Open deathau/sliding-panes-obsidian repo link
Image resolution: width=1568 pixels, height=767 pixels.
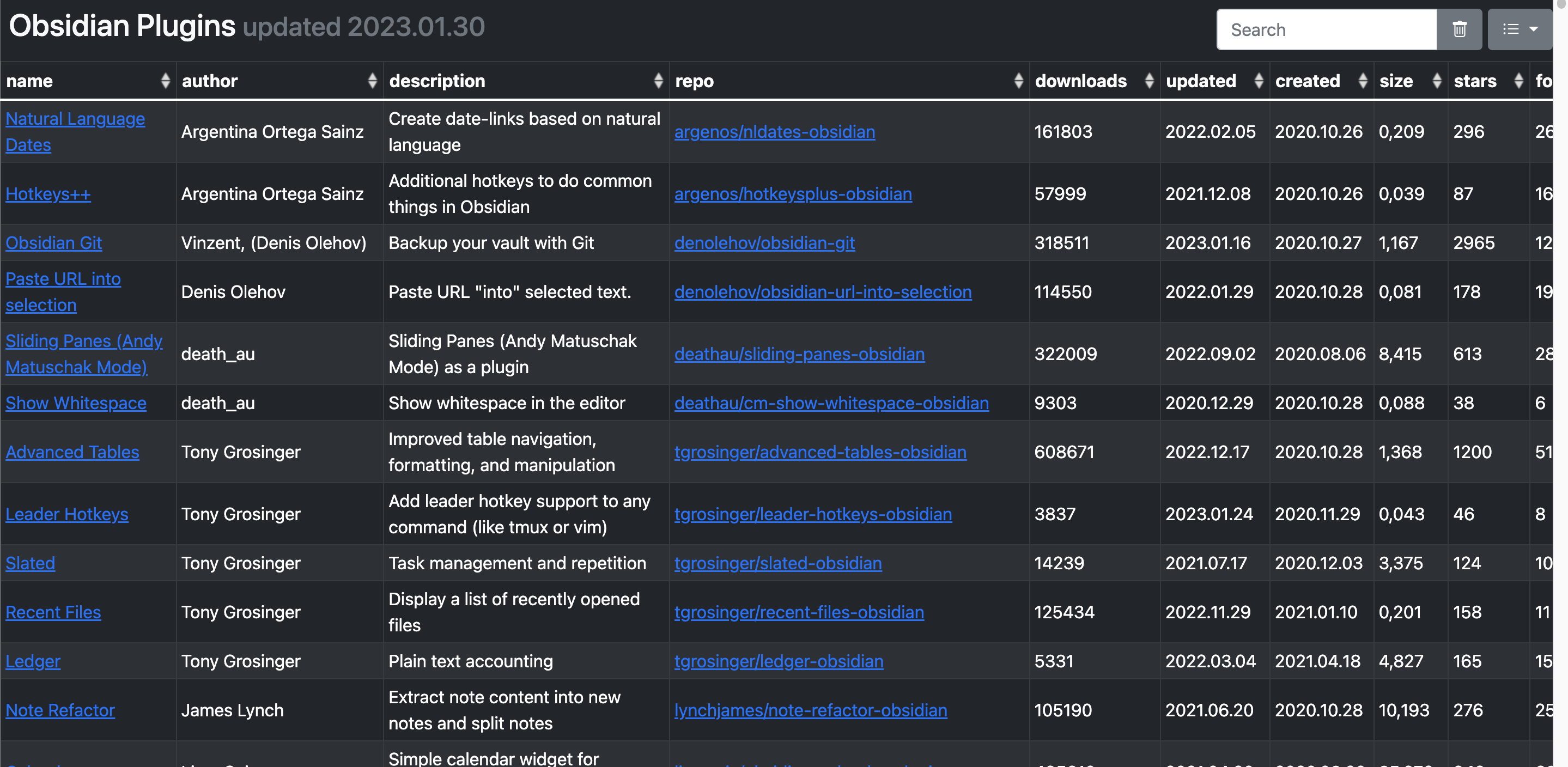point(799,354)
